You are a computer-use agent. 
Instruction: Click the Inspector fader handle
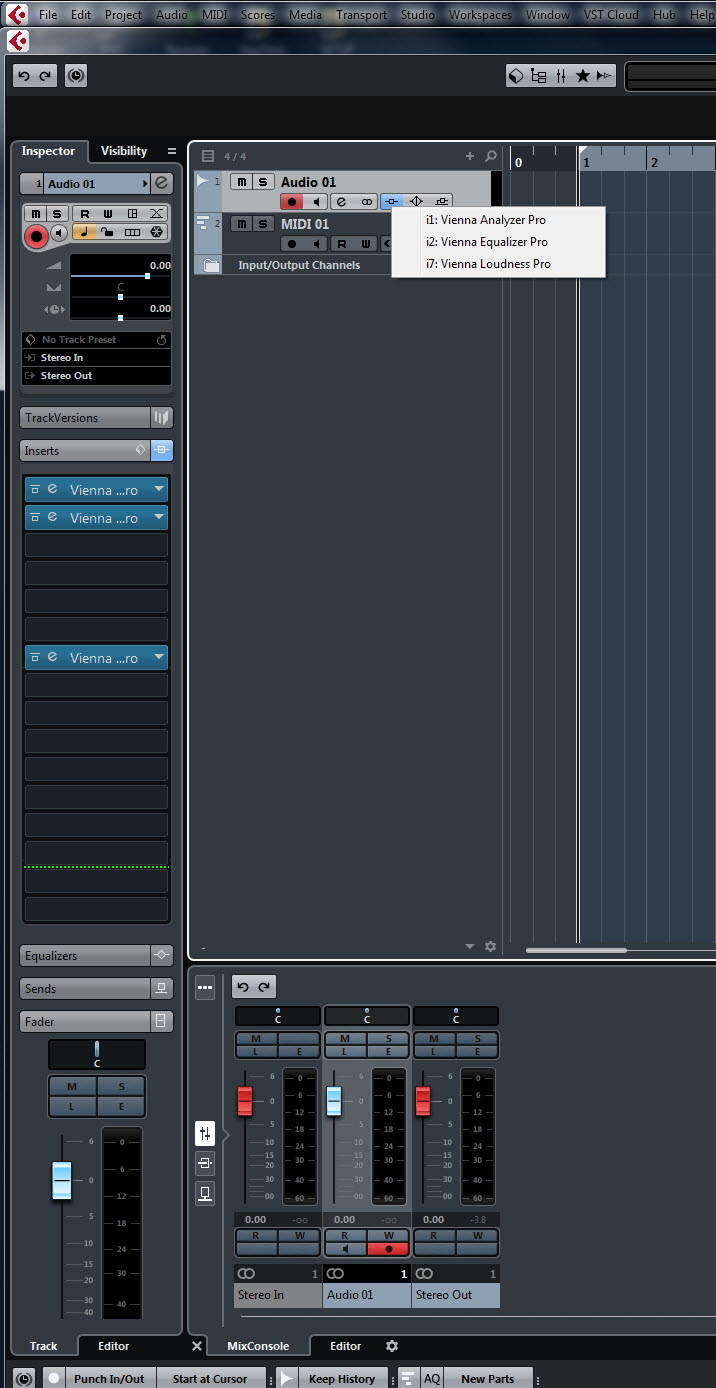[62, 1181]
